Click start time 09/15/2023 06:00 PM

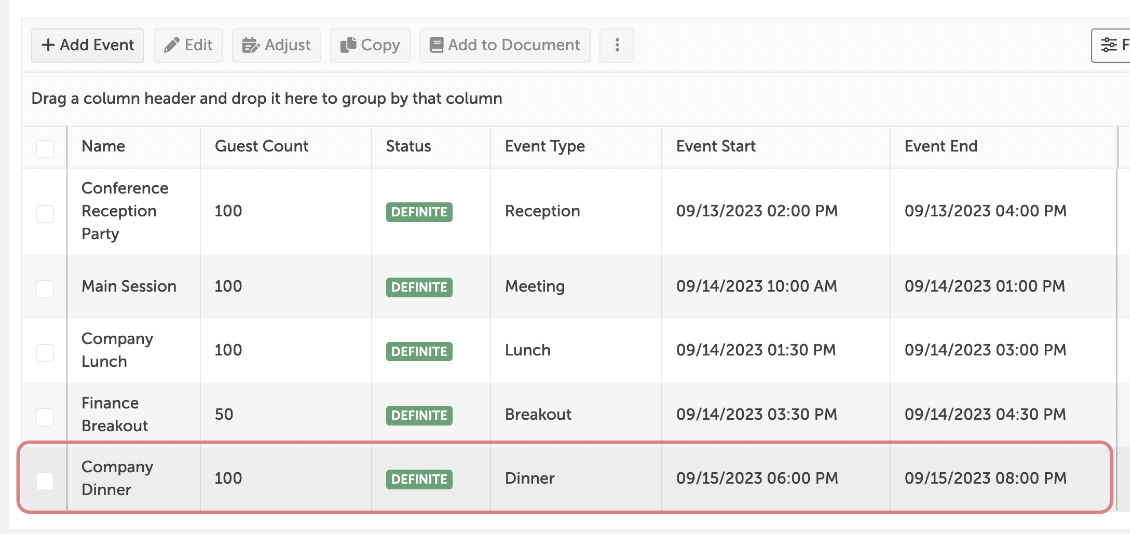coord(757,479)
